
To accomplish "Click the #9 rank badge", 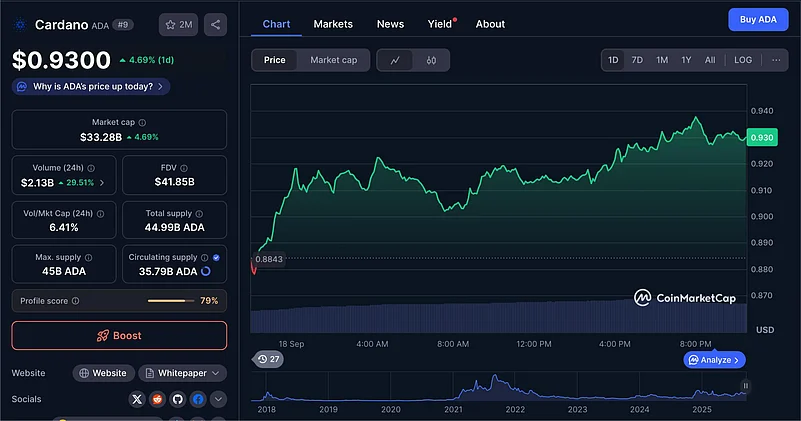I will (123, 25).
